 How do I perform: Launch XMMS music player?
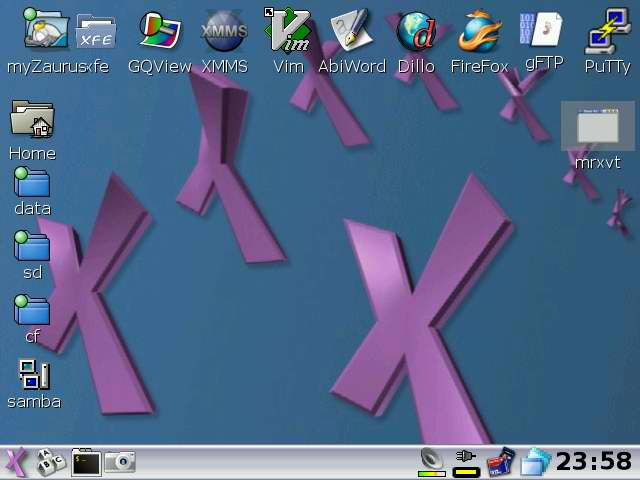click(224, 32)
